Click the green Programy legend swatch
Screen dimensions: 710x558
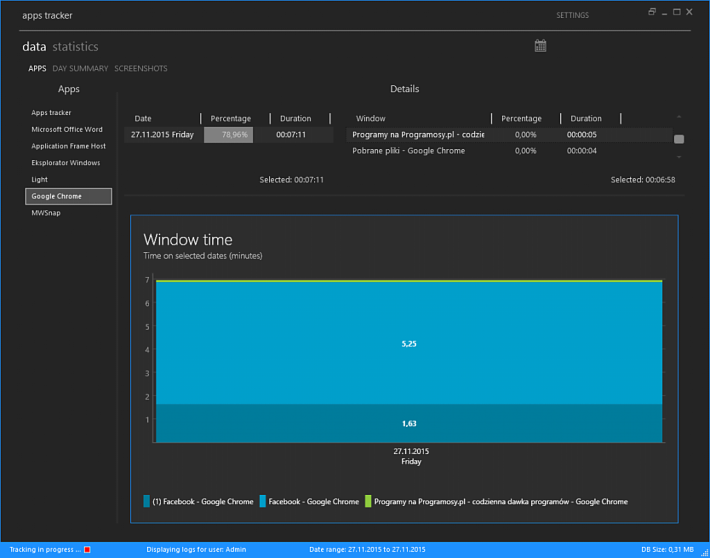point(368,501)
